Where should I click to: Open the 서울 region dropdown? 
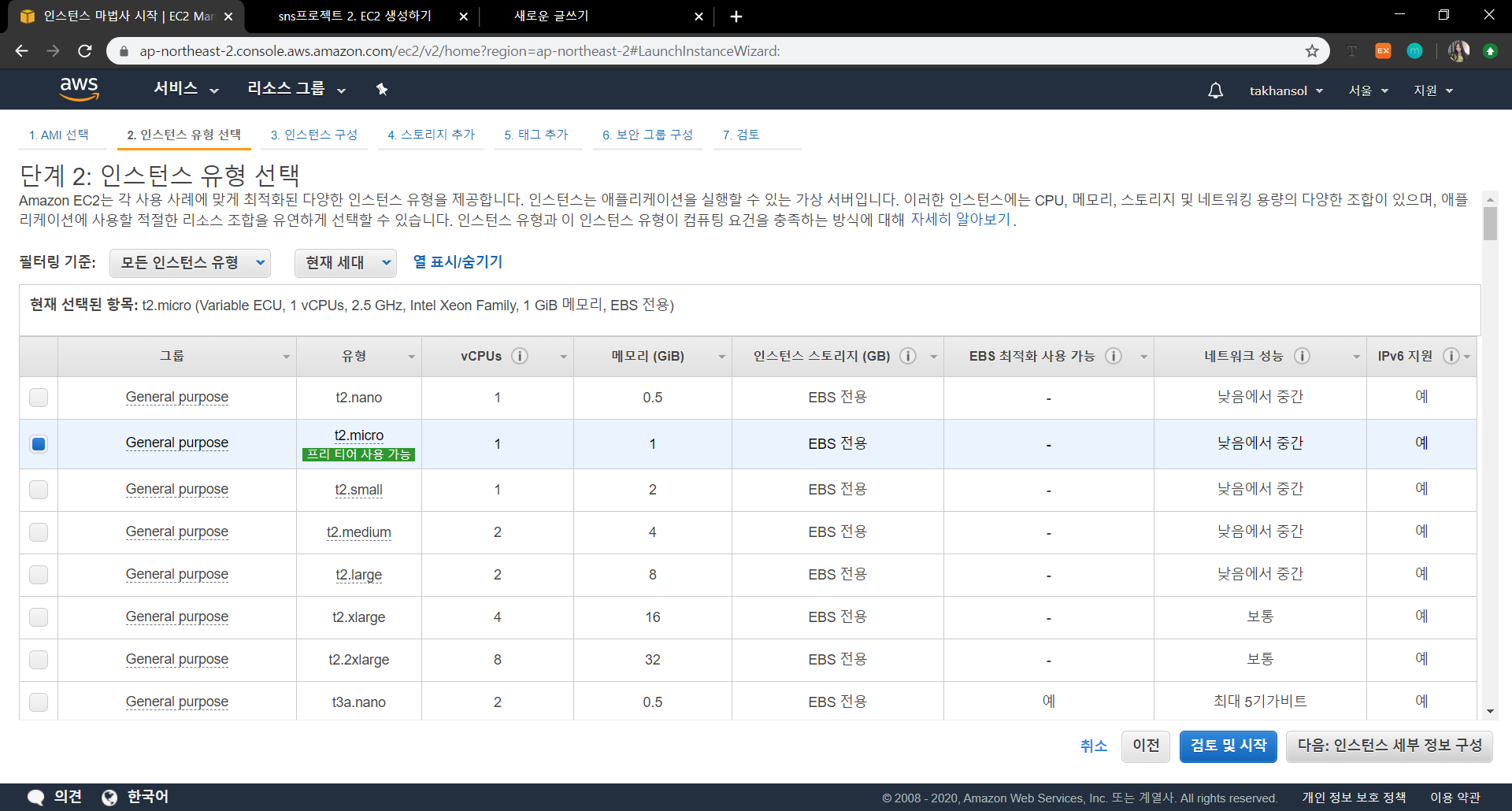coord(1368,91)
